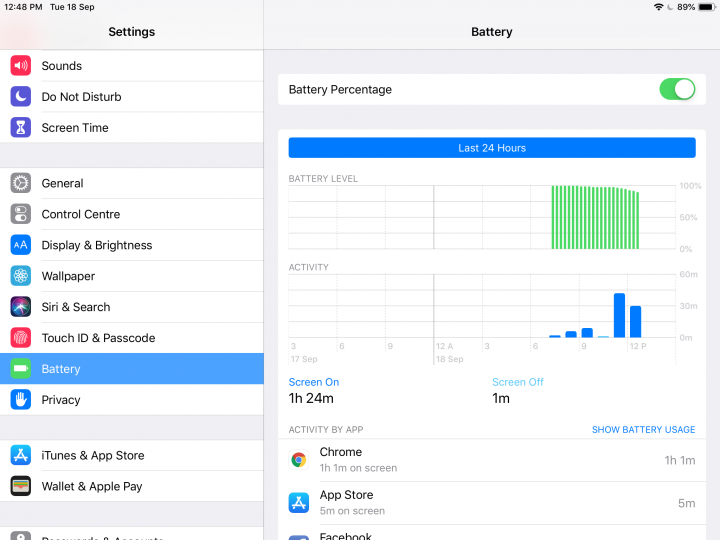The height and width of the screenshot is (540, 720).
Task: Toggle the Battery Percentage switch off
Action: [677, 89]
